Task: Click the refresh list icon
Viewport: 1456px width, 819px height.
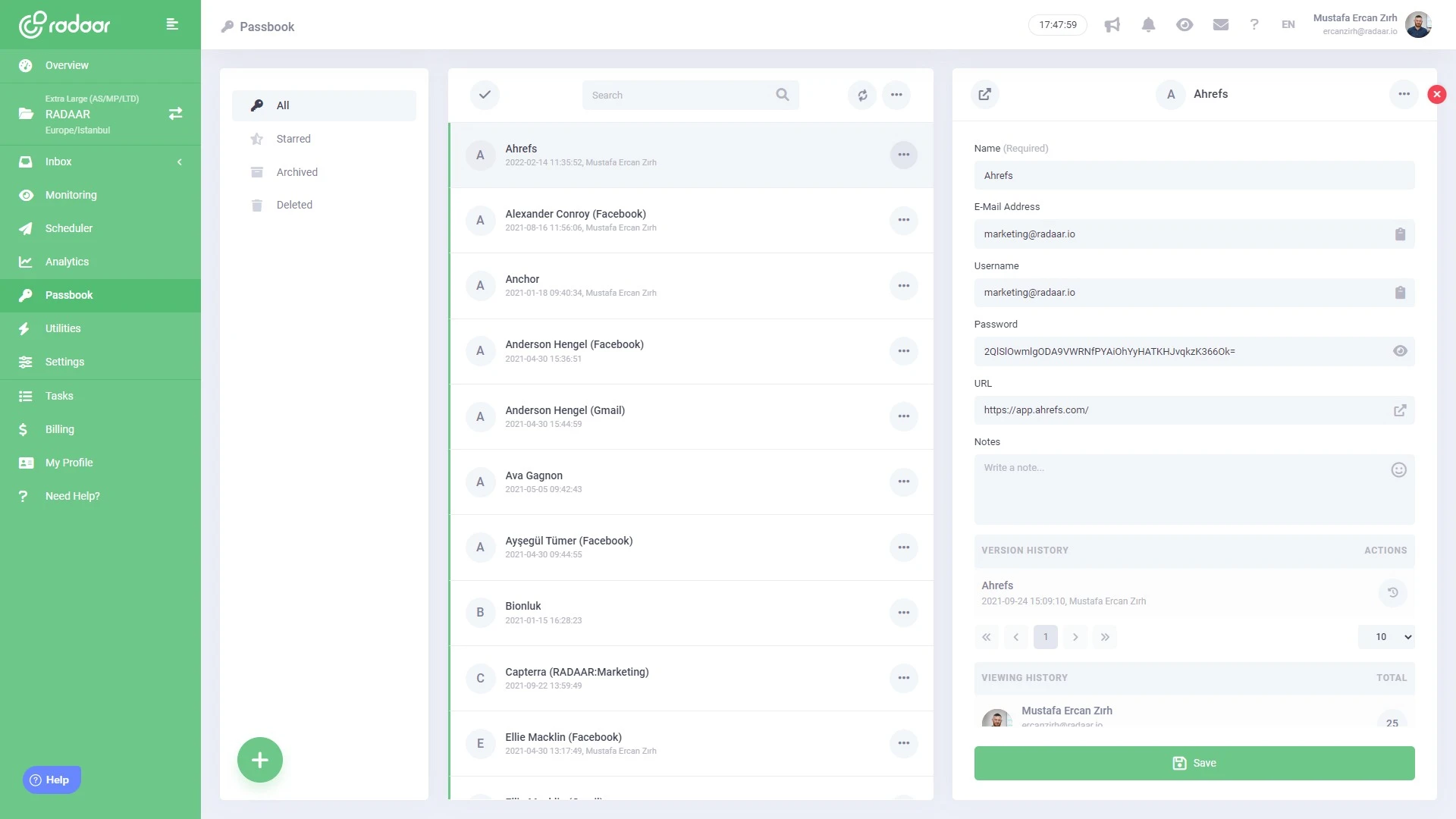Action: [x=862, y=95]
